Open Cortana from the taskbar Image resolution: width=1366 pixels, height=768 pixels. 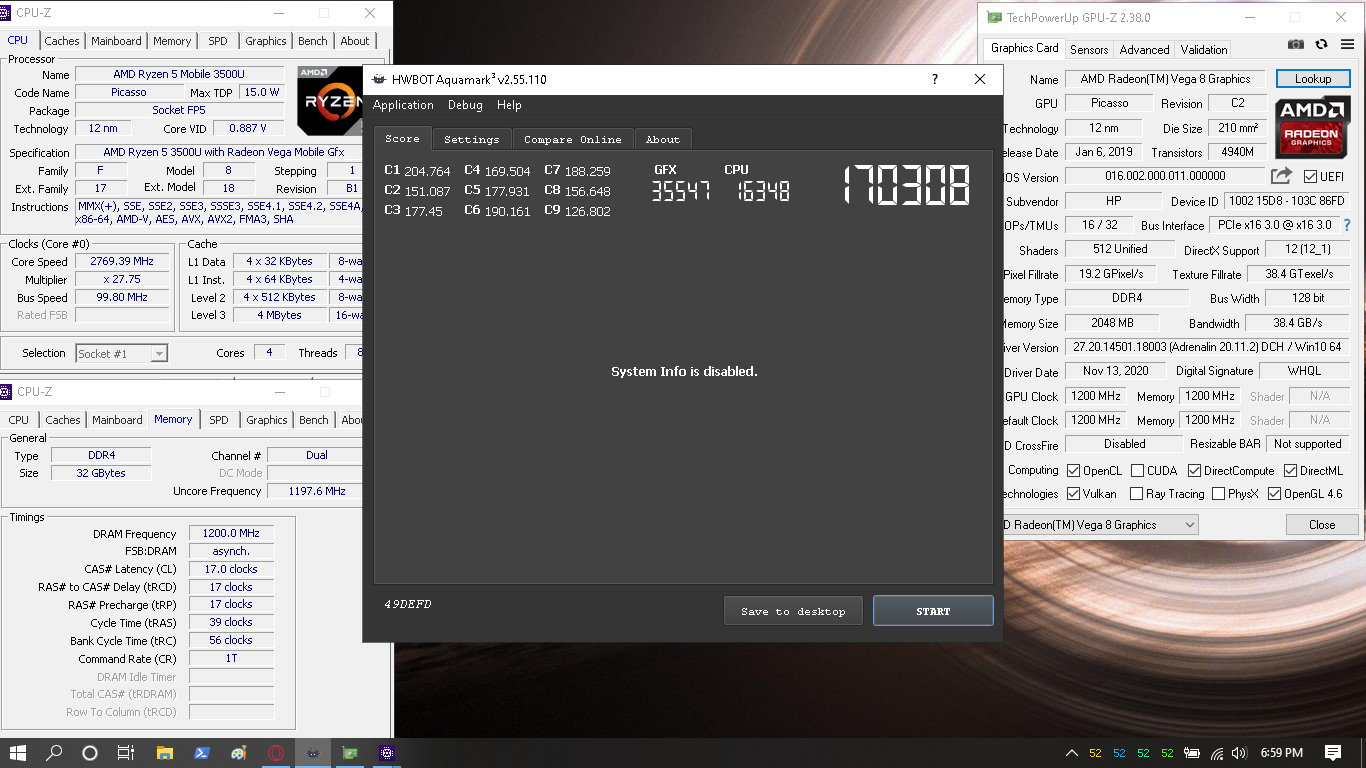(90, 753)
